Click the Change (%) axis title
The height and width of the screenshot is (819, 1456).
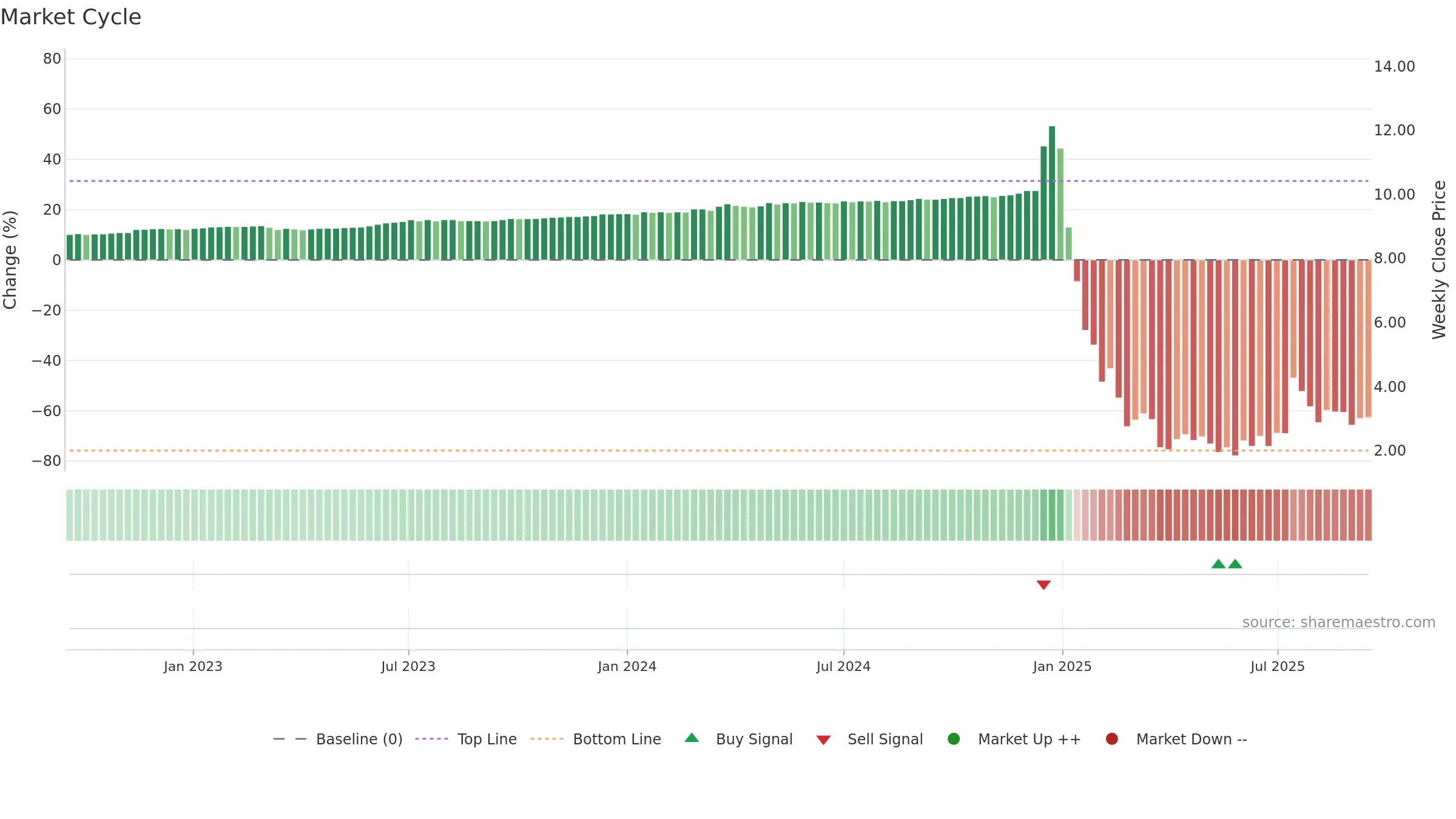tap(10, 260)
